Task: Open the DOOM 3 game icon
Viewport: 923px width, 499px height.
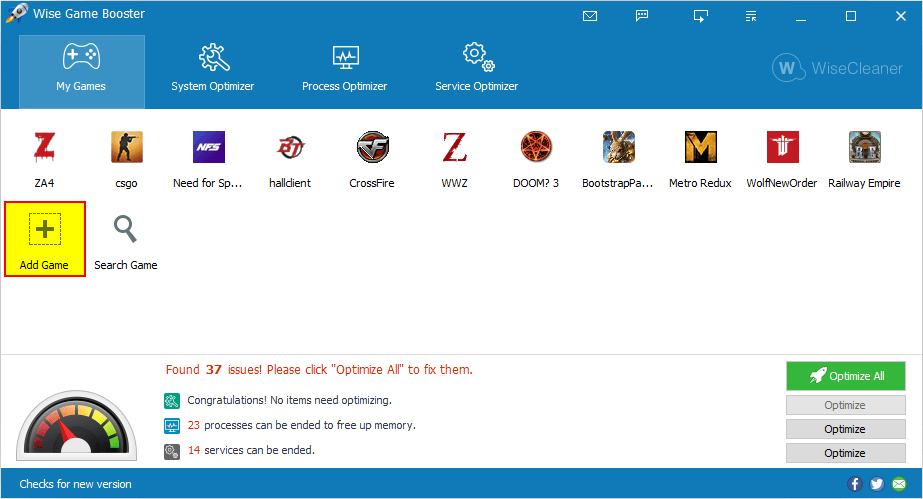Action: click(536, 148)
